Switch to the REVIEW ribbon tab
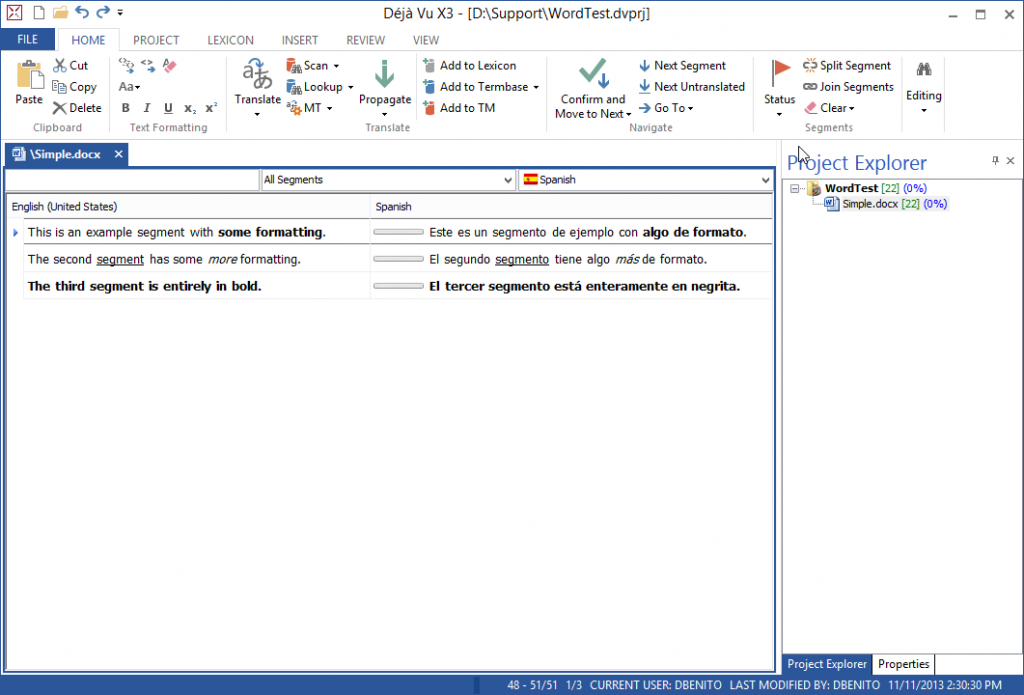This screenshot has width=1024, height=695. click(365, 40)
